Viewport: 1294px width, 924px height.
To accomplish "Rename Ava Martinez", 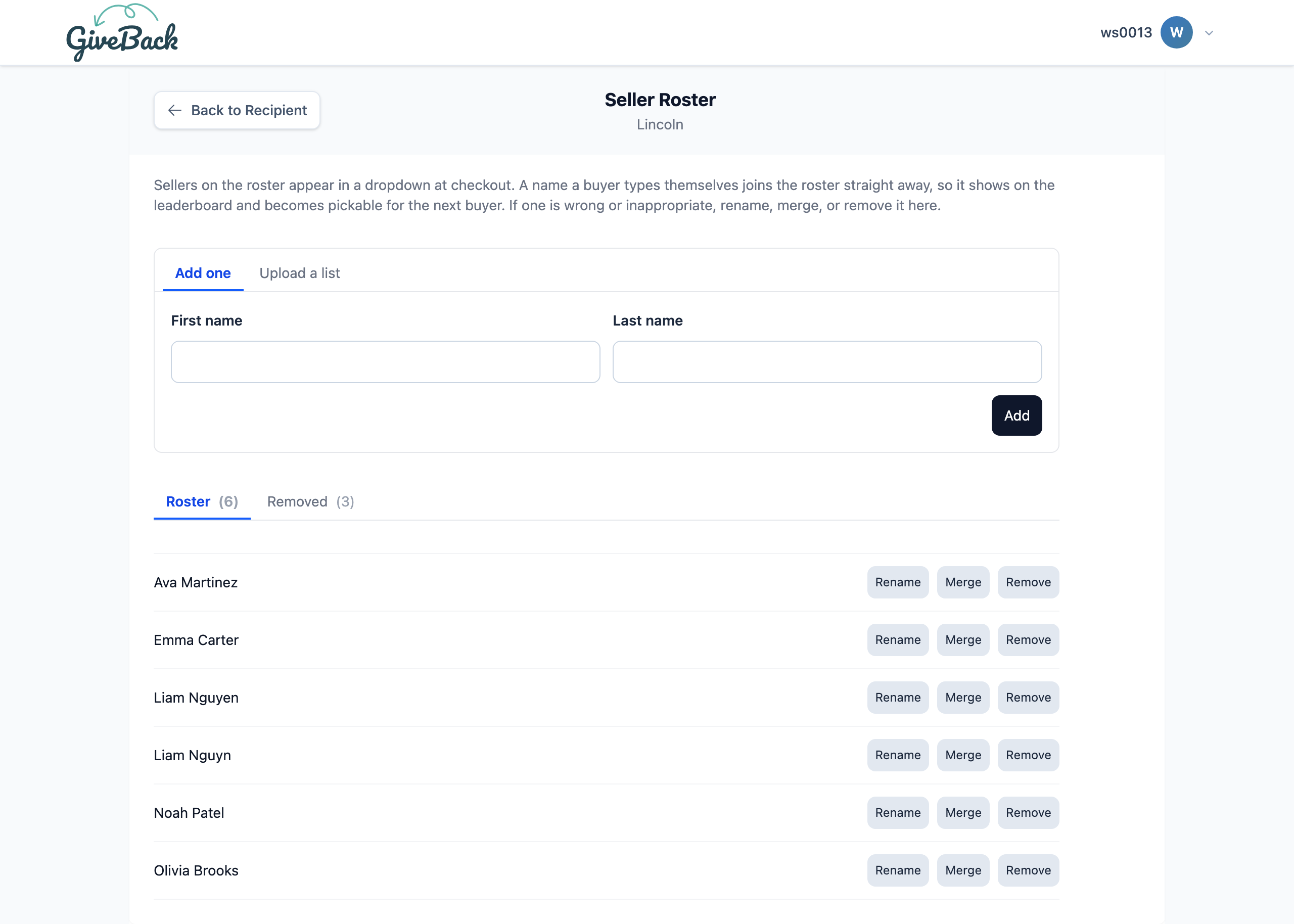I will coord(898,582).
